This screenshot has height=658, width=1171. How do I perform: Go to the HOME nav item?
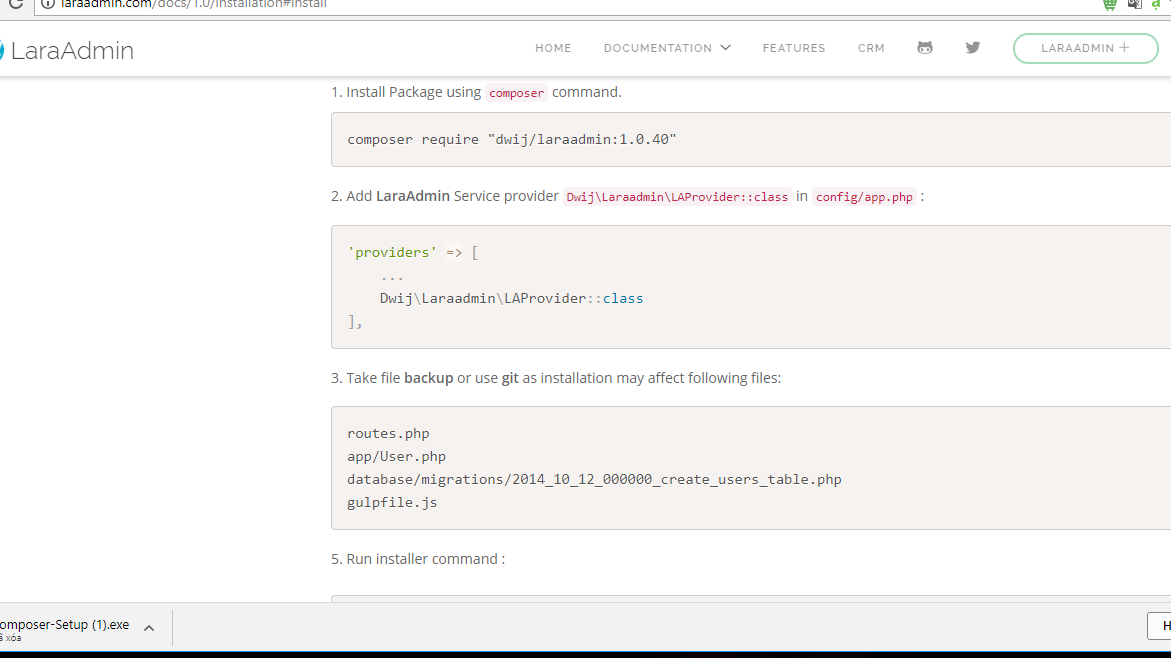click(553, 48)
